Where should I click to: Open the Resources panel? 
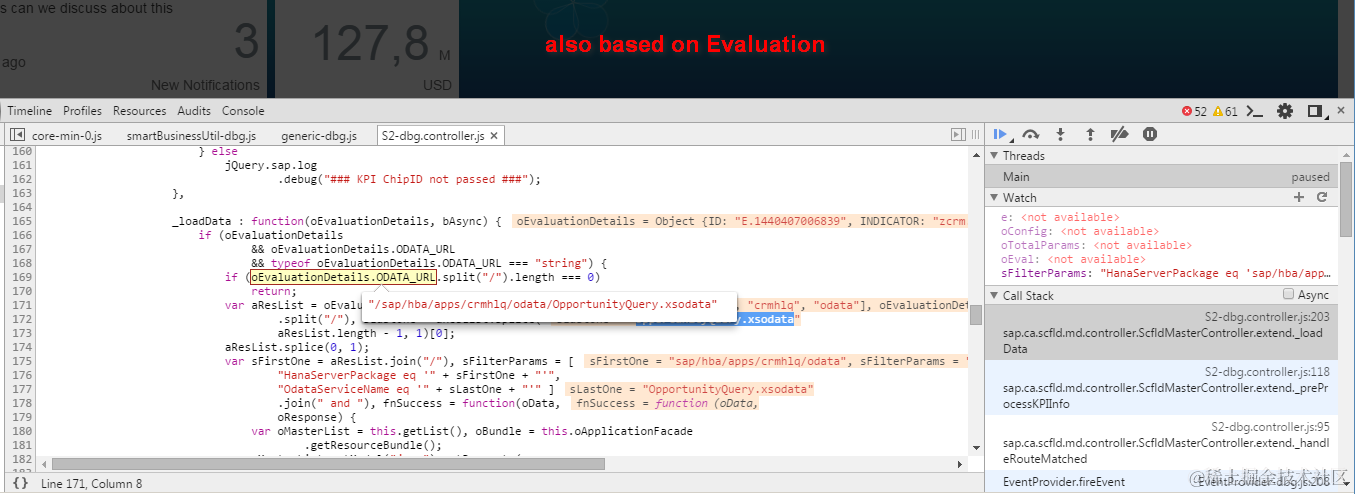[x=139, y=111]
